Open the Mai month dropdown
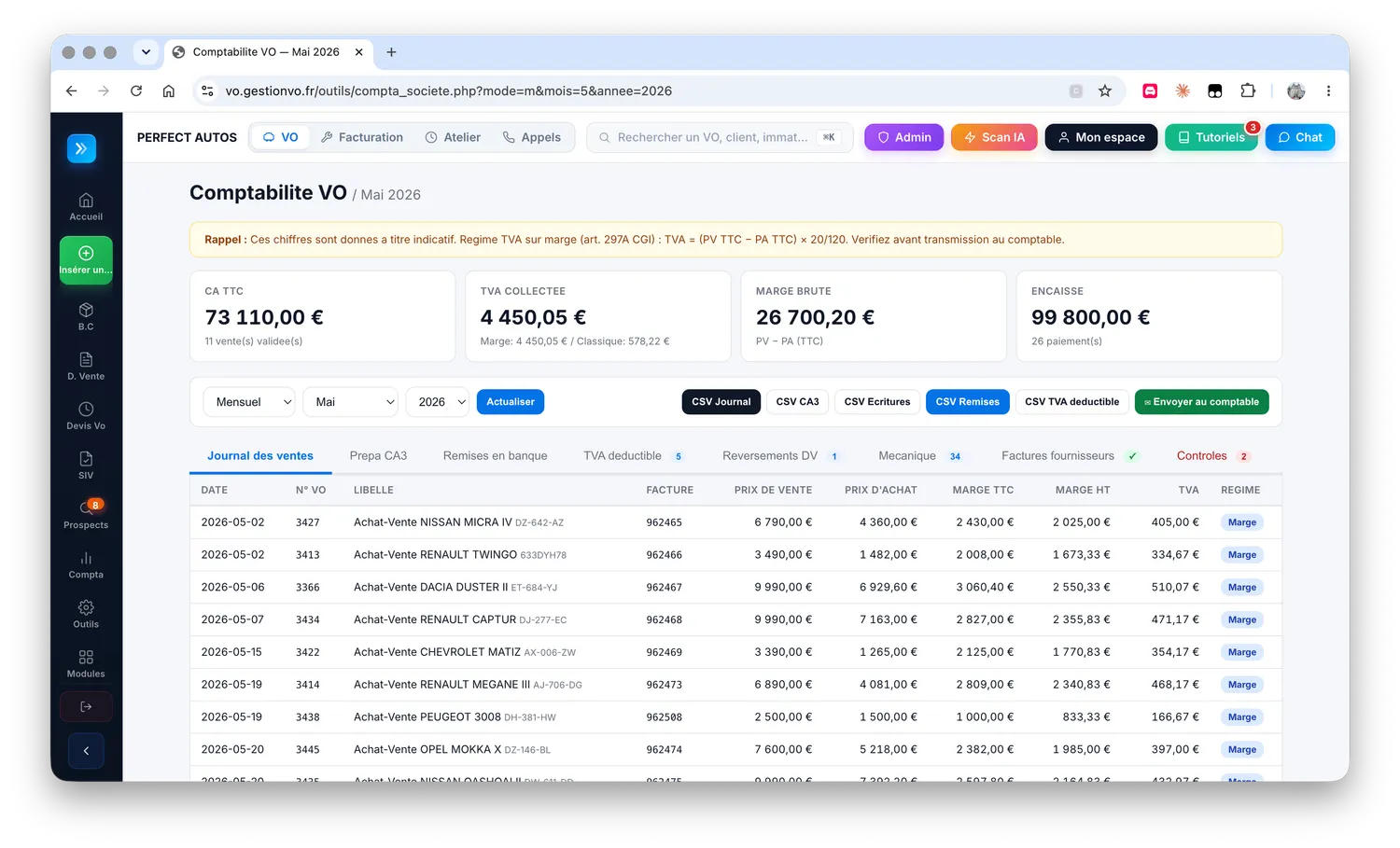Viewport: 1400px width, 848px height. pyautogui.click(x=350, y=402)
